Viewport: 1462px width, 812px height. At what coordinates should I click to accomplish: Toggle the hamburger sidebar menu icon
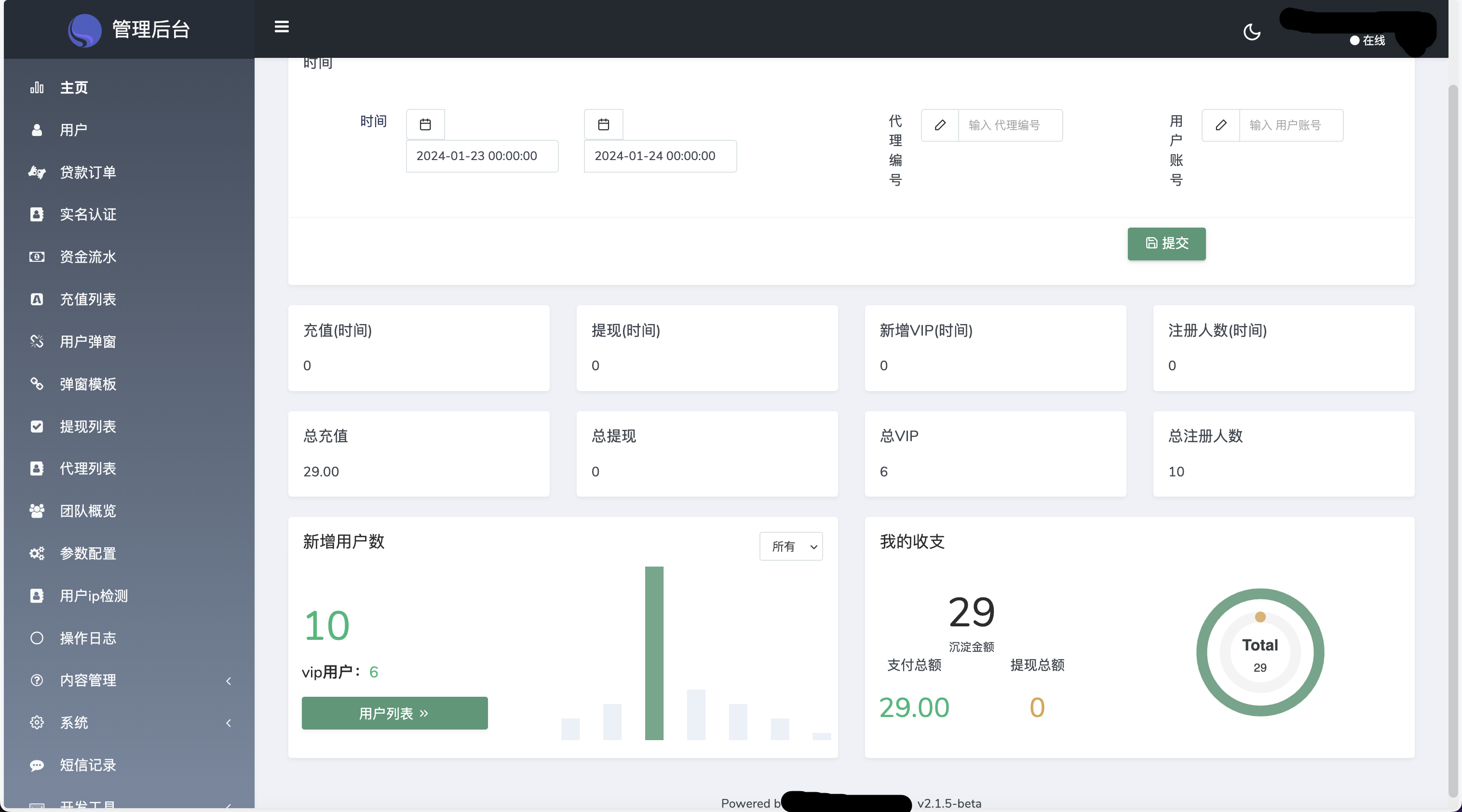click(282, 27)
